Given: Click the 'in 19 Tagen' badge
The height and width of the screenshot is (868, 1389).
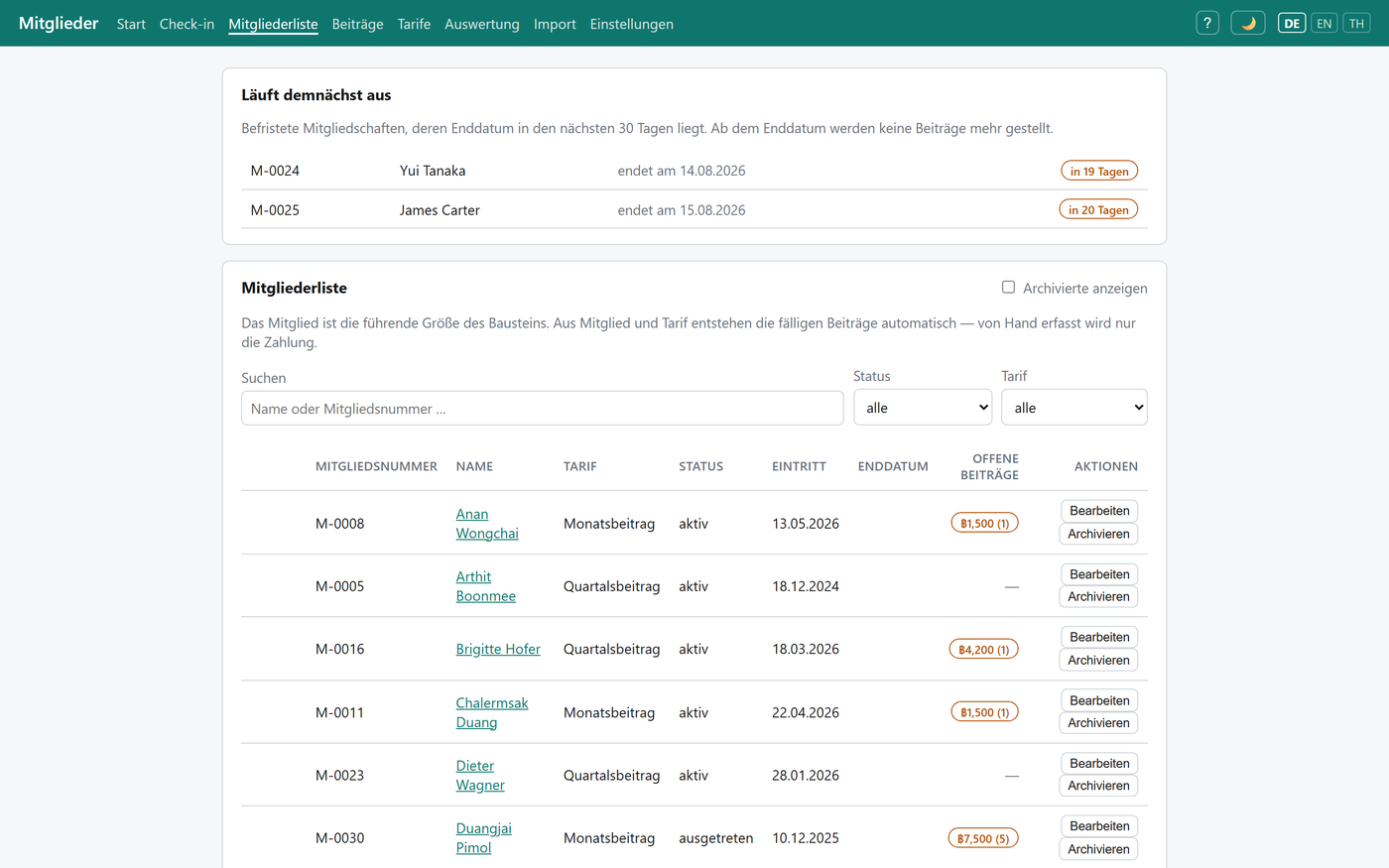Looking at the screenshot, I should (x=1099, y=171).
